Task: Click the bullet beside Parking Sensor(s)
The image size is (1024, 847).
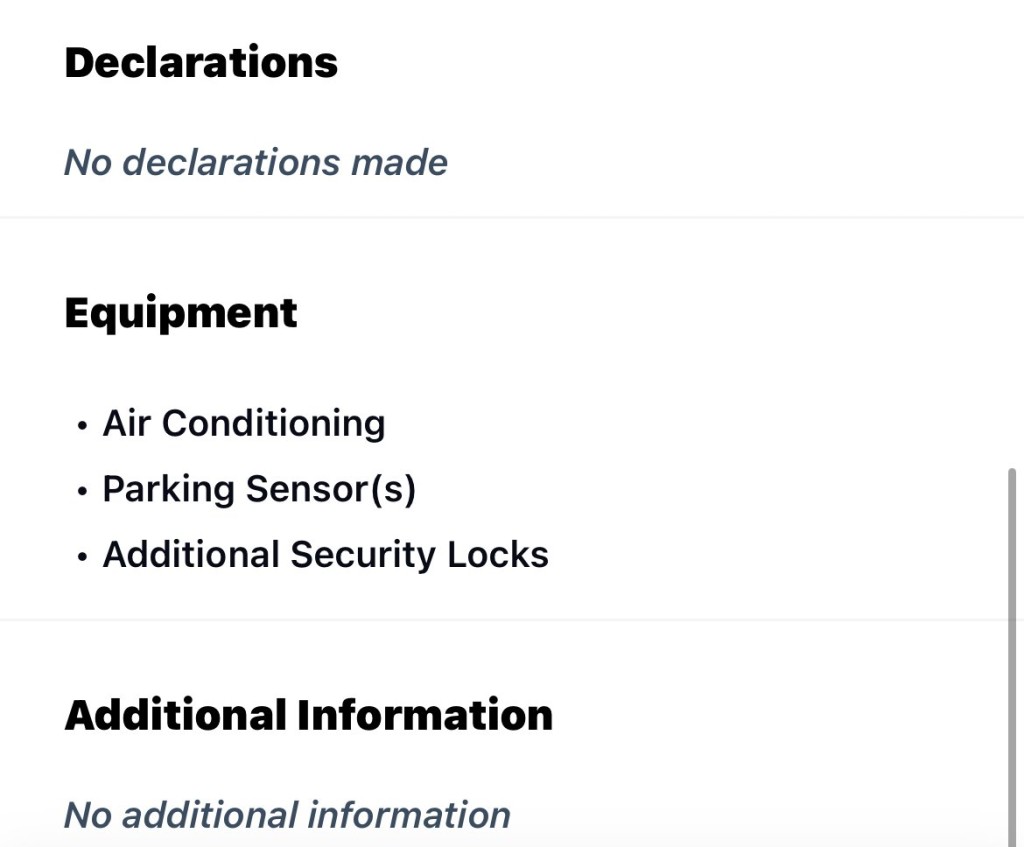Action: pyautogui.click(x=82, y=492)
